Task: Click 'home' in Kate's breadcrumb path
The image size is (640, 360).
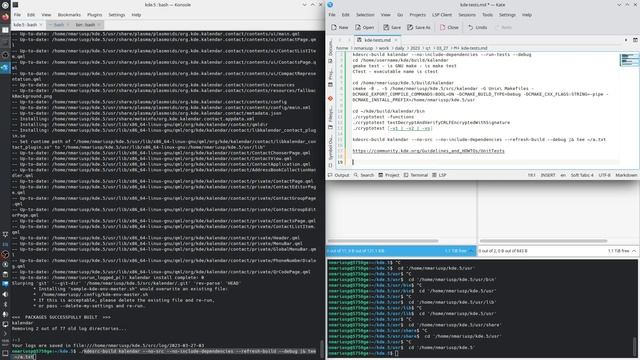Action: 342,48
